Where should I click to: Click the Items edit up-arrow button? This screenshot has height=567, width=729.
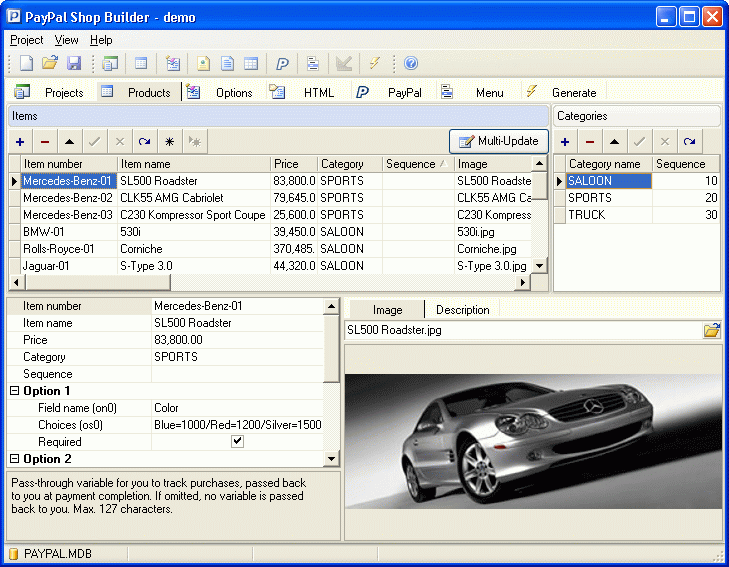point(70,142)
